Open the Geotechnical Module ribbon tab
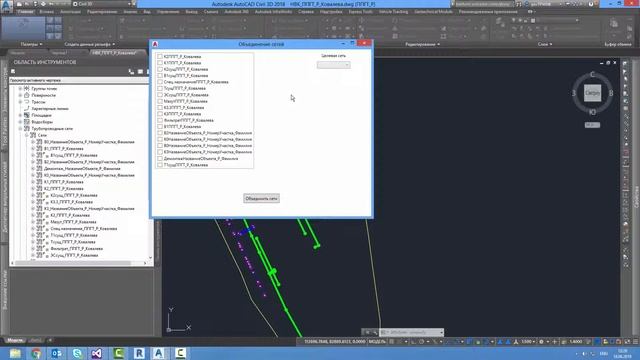 click(x=433, y=12)
